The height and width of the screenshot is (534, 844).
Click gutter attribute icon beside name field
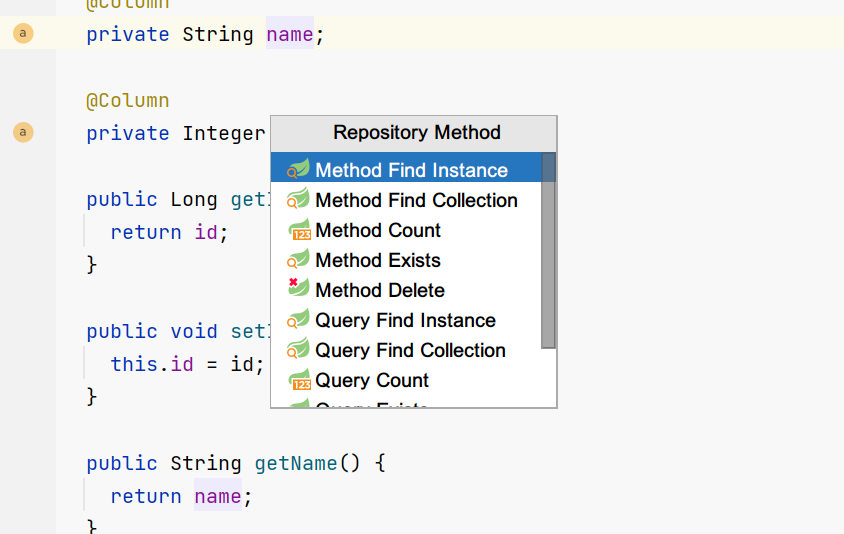(23, 33)
